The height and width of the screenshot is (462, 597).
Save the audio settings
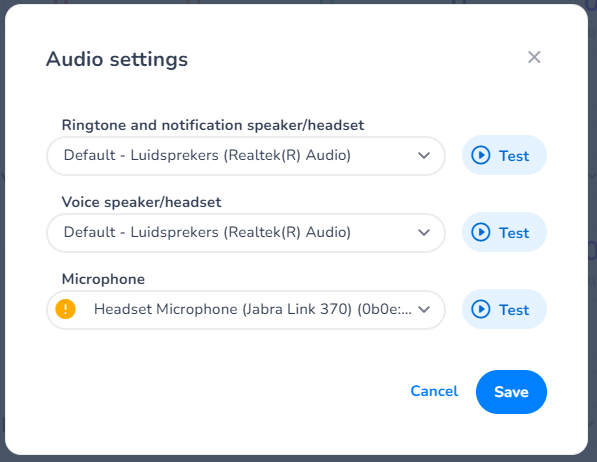[x=511, y=392]
